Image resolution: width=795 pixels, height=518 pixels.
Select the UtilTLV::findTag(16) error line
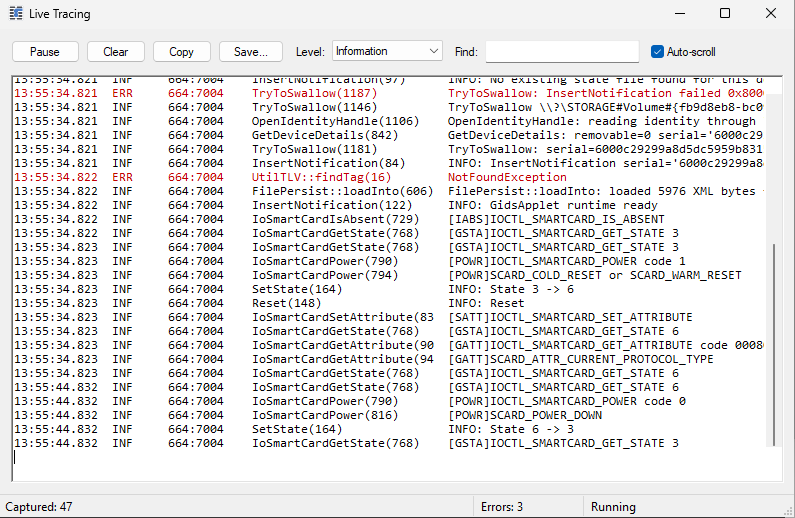pyautogui.click(x=388, y=177)
